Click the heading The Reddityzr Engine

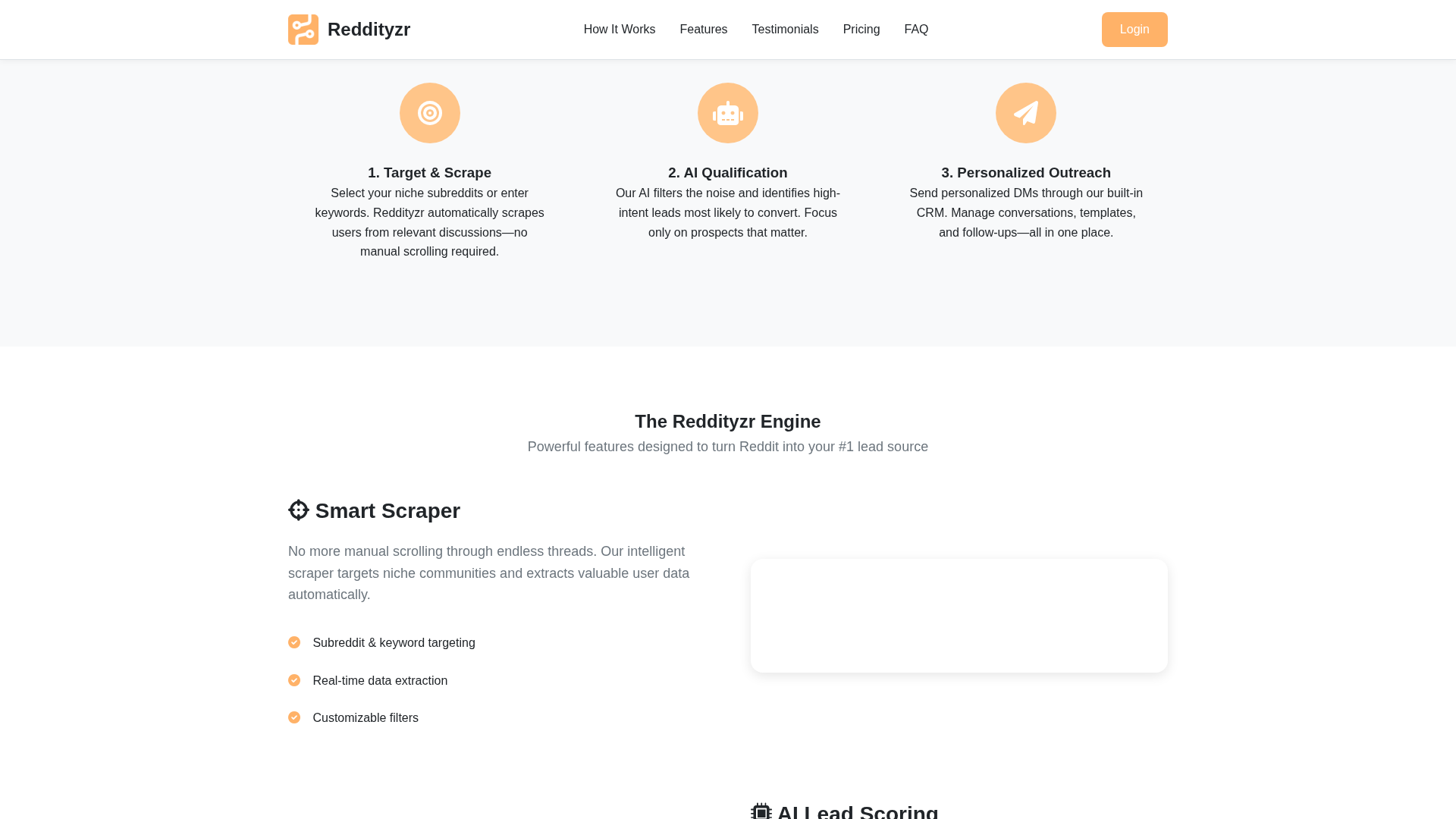pyautogui.click(x=727, y=421)
